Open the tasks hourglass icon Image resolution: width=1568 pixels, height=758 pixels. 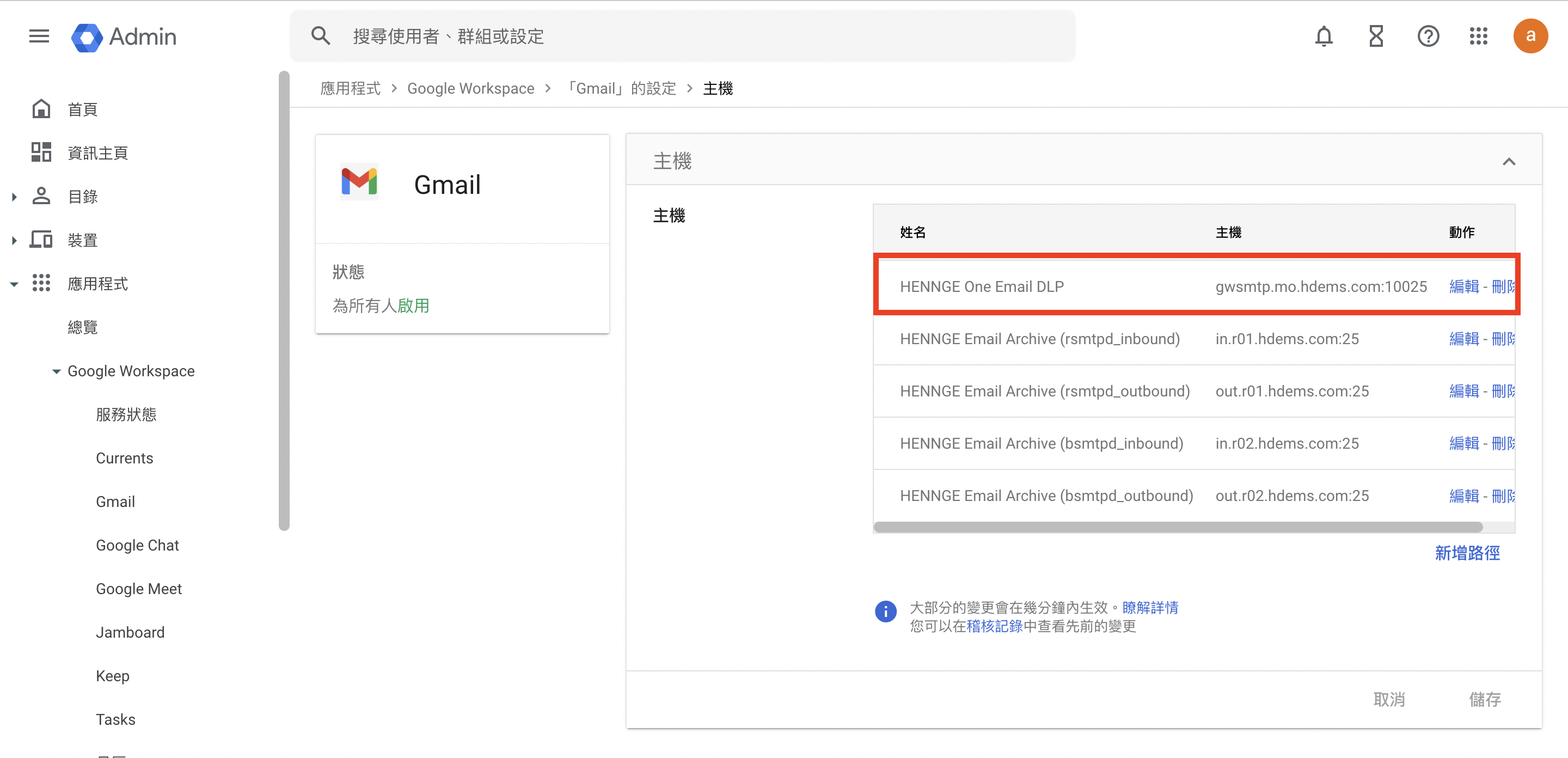click(x=1376, y=36)
